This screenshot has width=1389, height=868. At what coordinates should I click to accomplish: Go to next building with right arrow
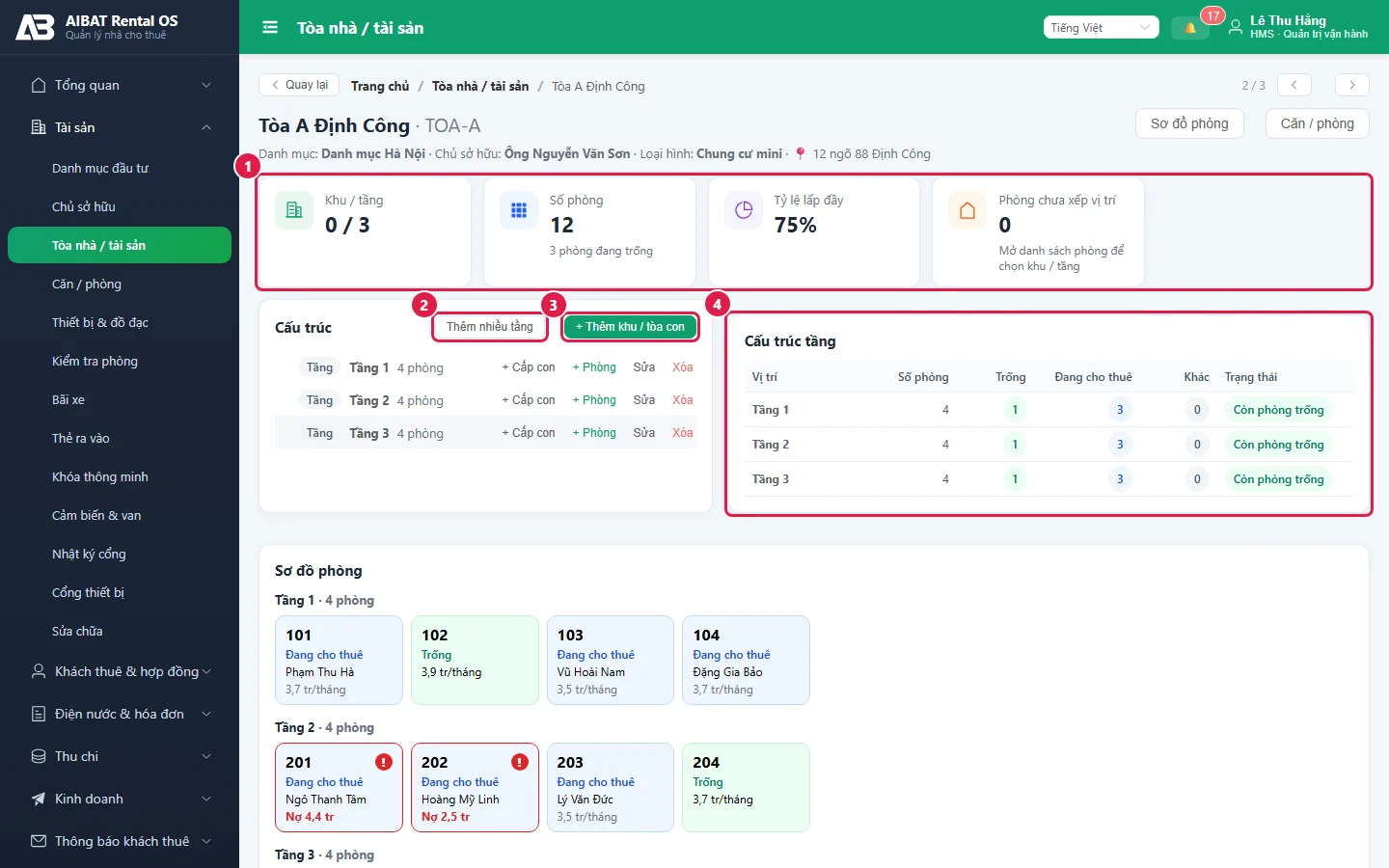tap(1352, 85)
